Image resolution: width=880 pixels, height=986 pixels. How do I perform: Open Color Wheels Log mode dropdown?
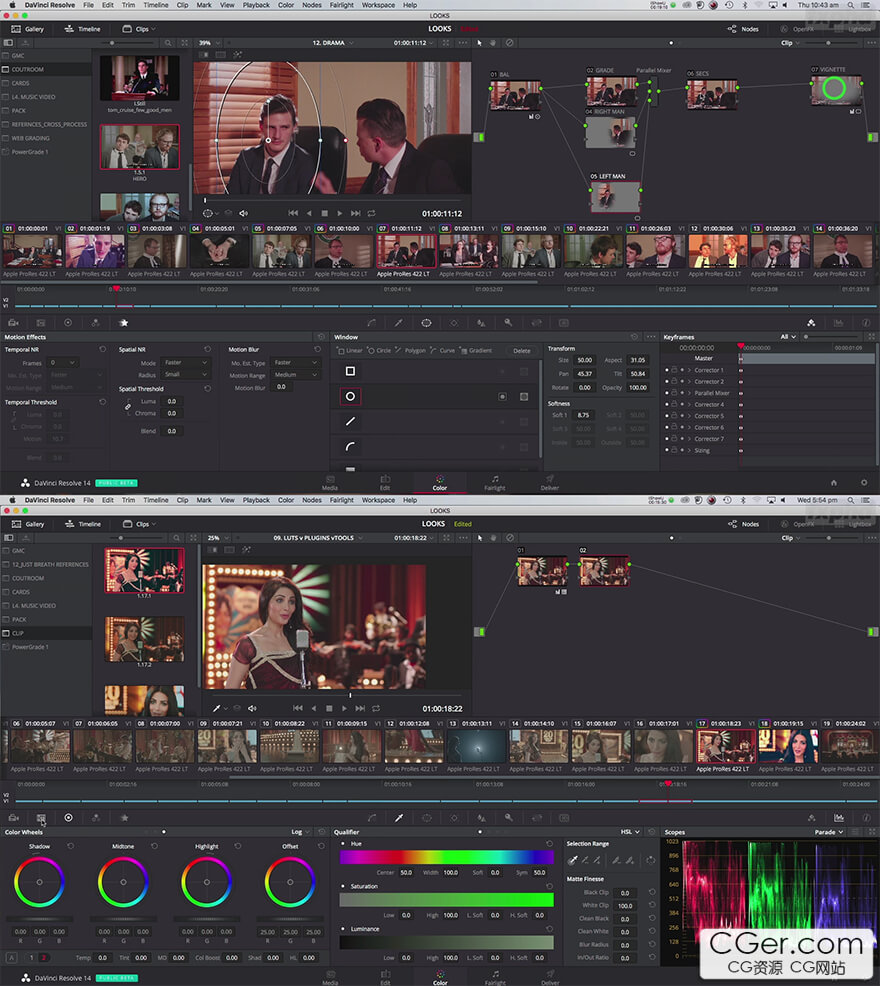click(x=299, y=832)
